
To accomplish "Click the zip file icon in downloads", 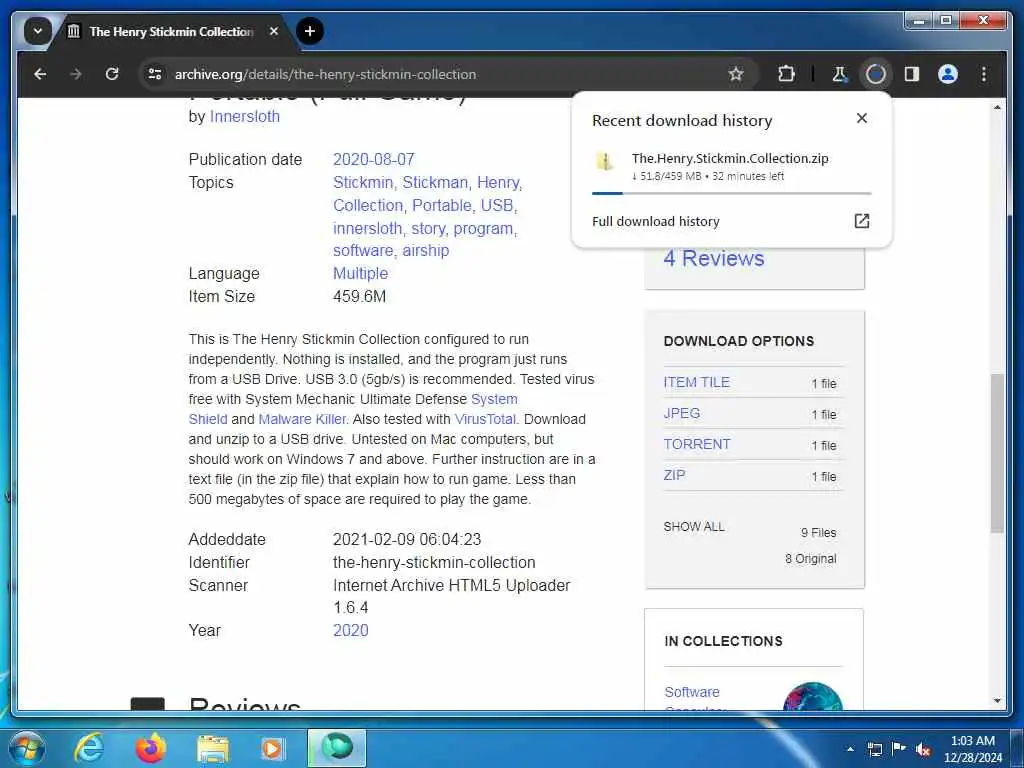I will pos(605,161).
